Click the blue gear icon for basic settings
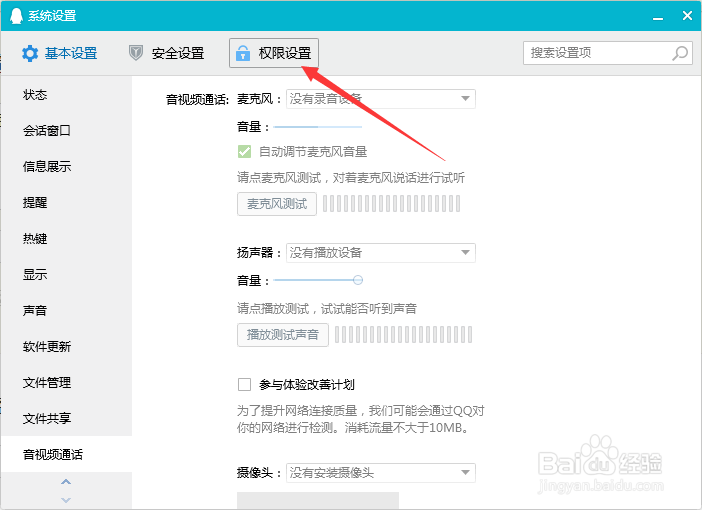Viewport: 702px width, 510px height. click(x=30, y=53)
